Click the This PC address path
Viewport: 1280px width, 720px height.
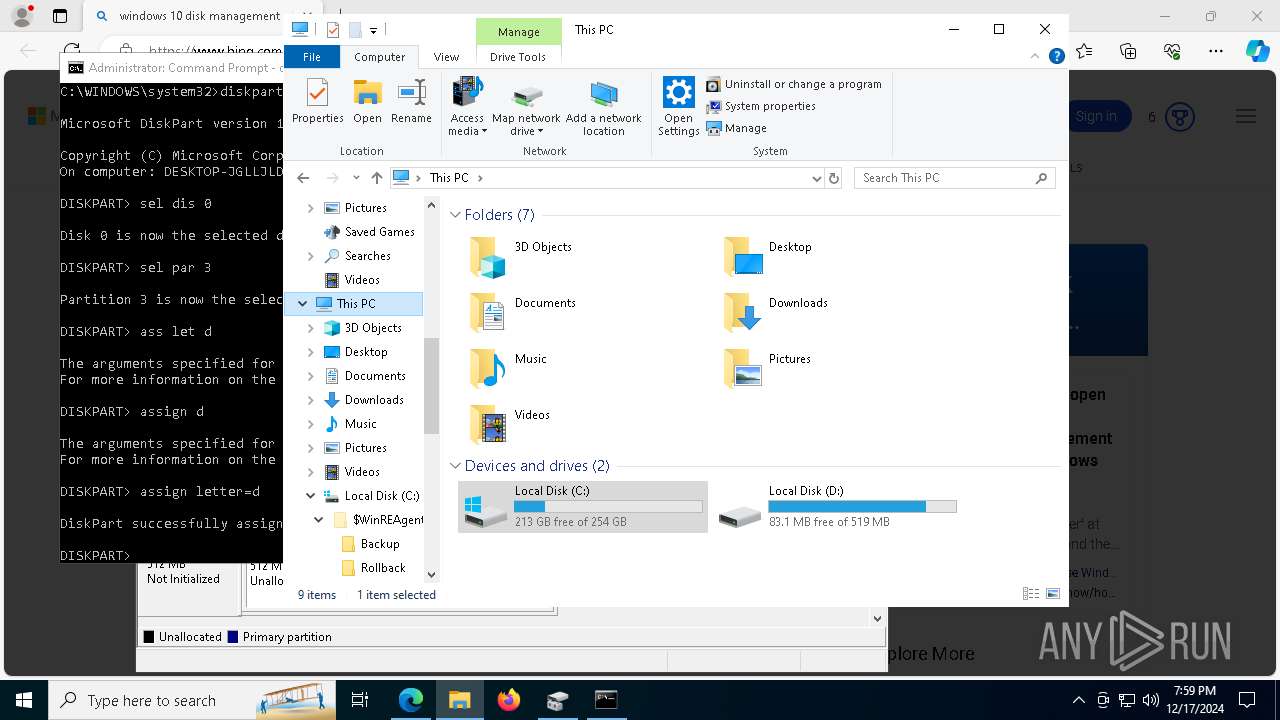449,178
